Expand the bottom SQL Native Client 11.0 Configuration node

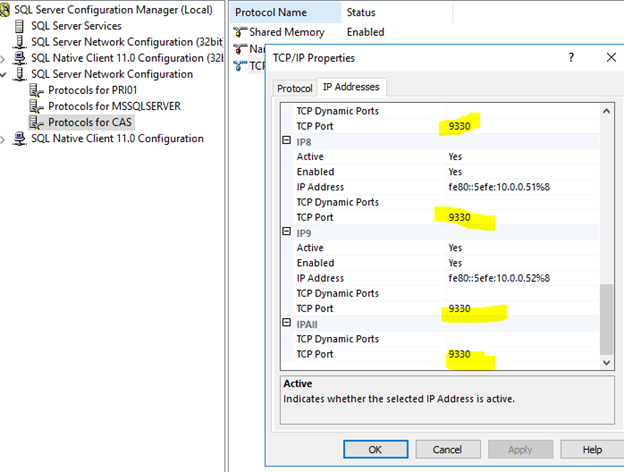[x=3, y=140]
